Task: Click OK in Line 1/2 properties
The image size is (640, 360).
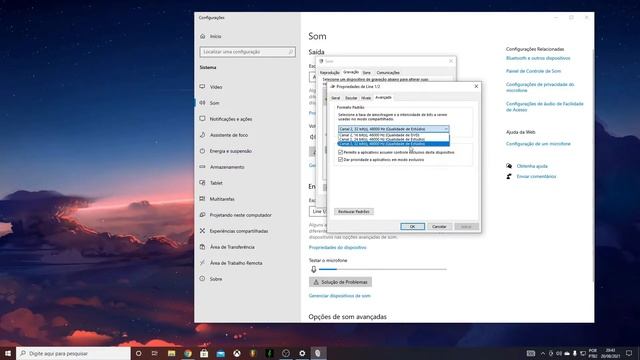Action: click(412, 227)
